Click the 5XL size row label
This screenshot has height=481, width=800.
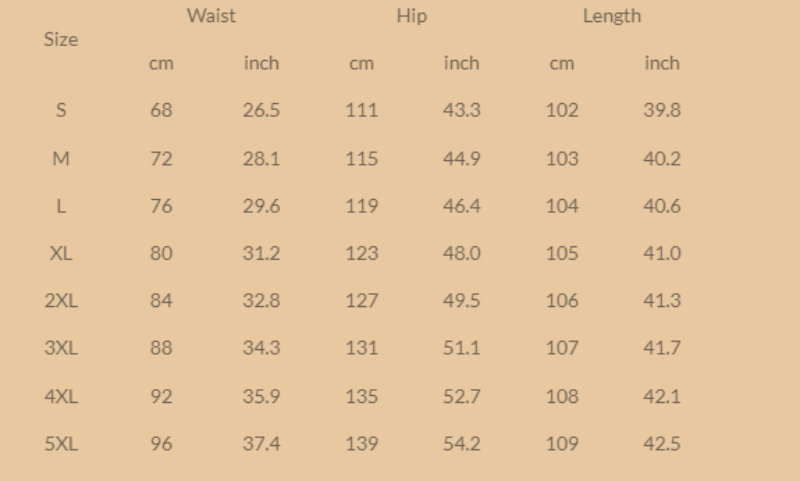pyautogui.click(x=61, y=443)
